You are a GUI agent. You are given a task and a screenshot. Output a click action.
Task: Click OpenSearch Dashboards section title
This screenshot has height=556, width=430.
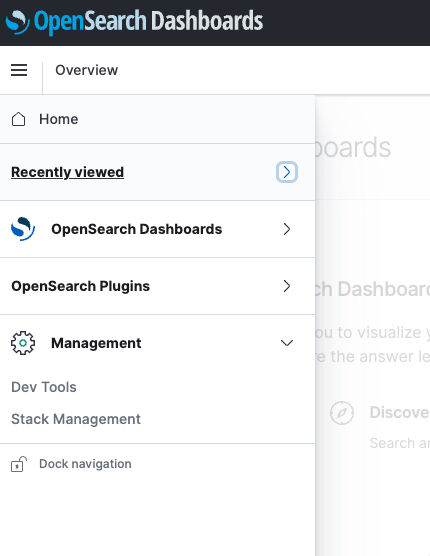click(136, 229)
